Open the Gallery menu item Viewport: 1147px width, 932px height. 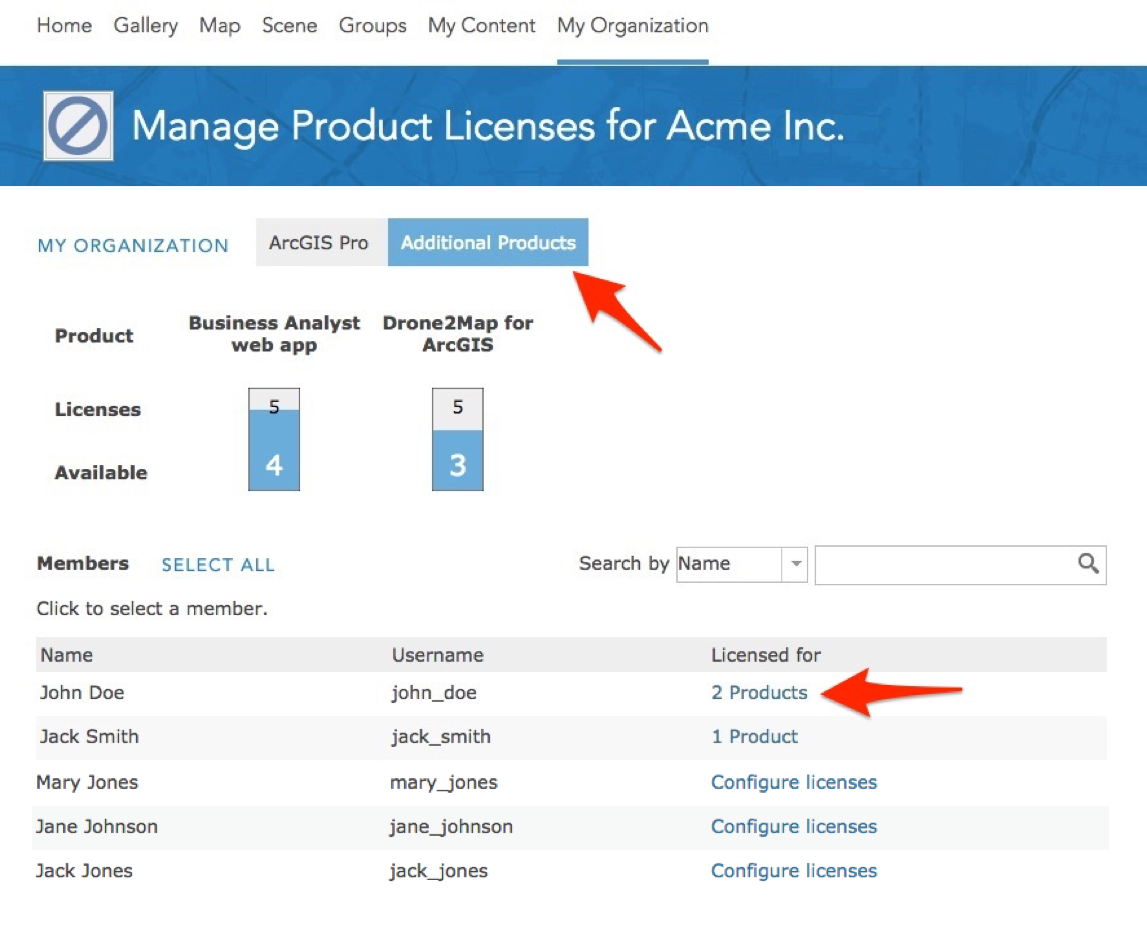(146, 26)
